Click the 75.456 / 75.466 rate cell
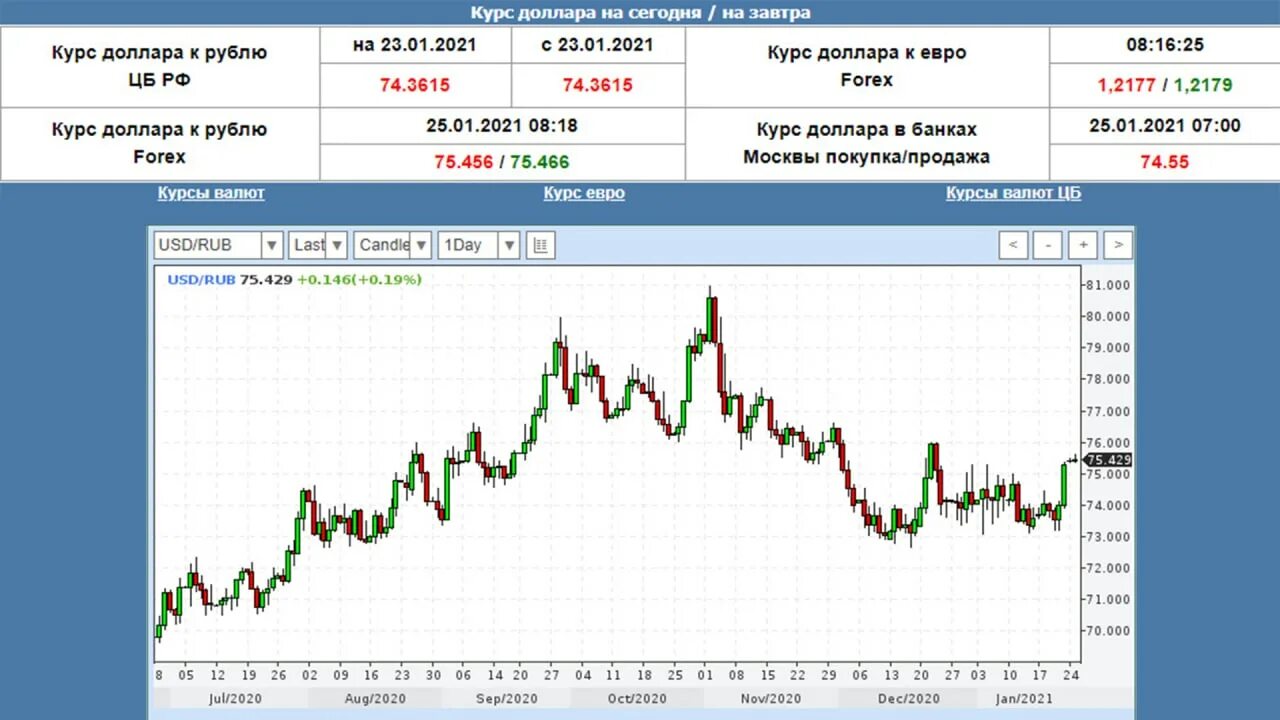This screenshot has width=1280, height=720. [502, 162]
